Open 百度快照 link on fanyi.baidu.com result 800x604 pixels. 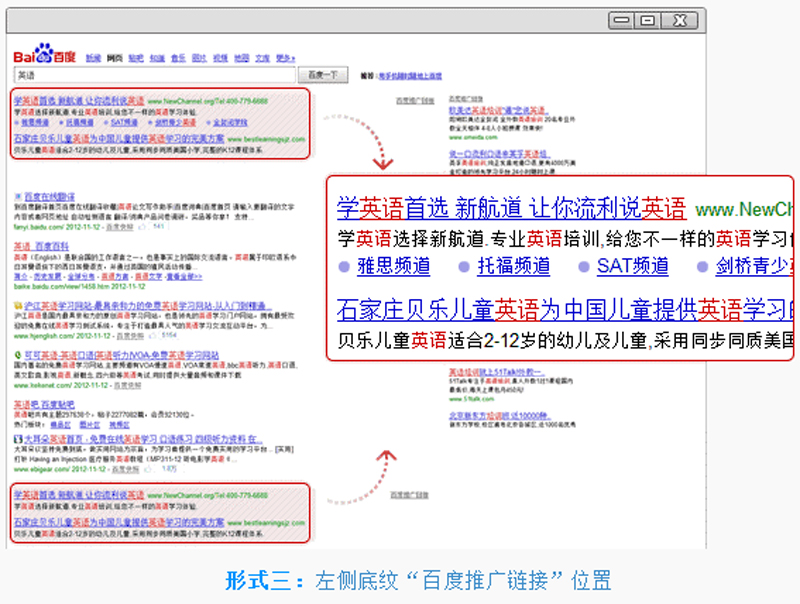coord(119,227)
